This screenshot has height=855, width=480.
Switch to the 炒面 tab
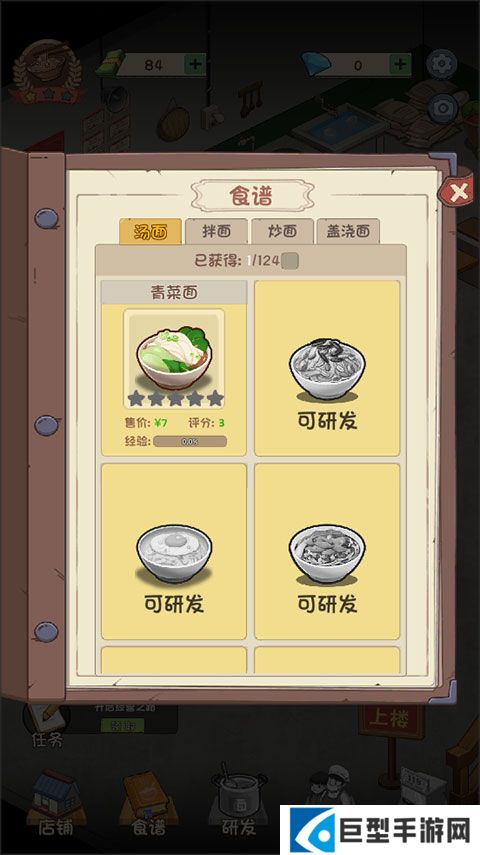[x=282, y=232]
